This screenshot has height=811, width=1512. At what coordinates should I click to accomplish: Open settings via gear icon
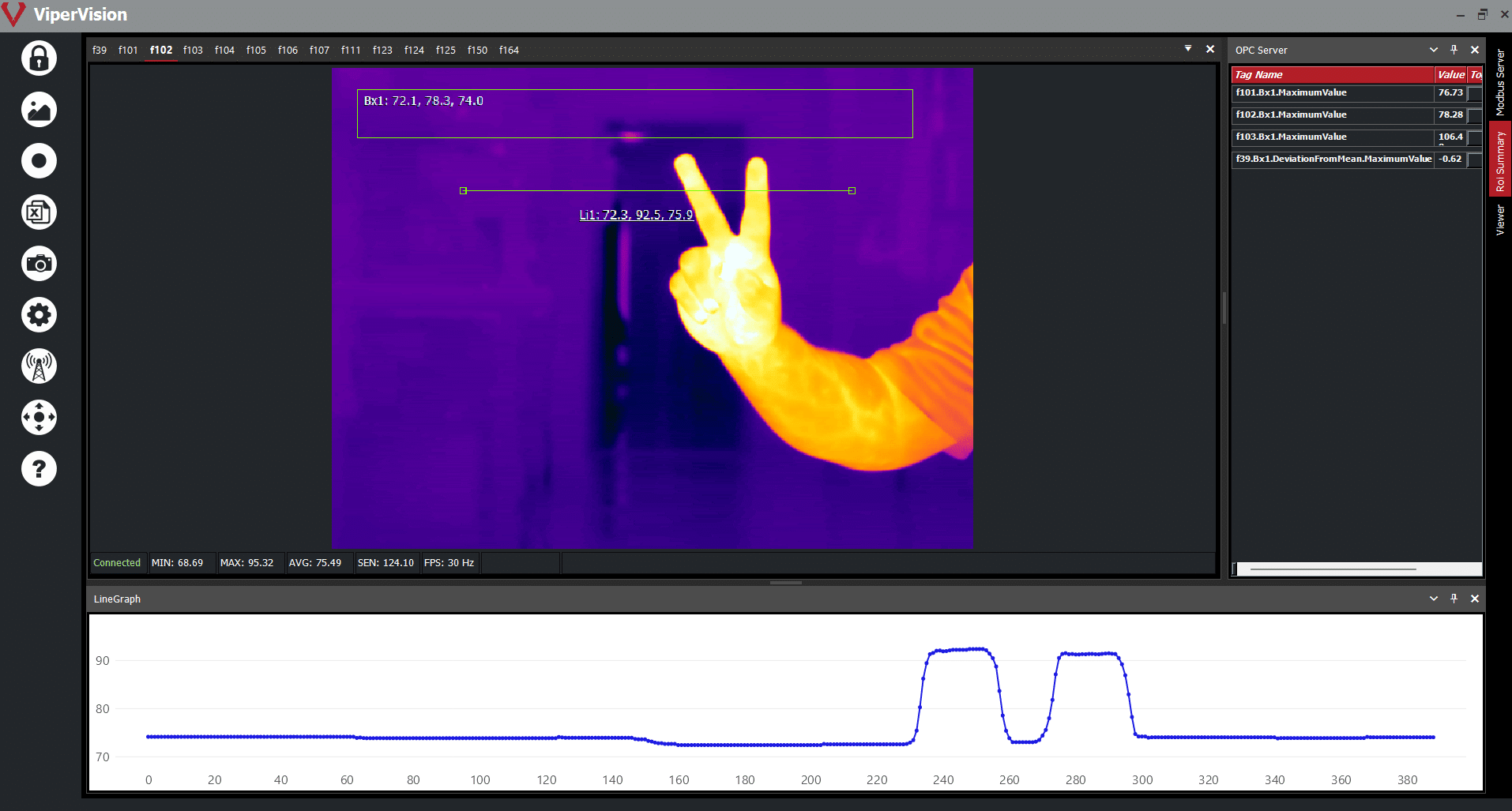tap(39, 315)
